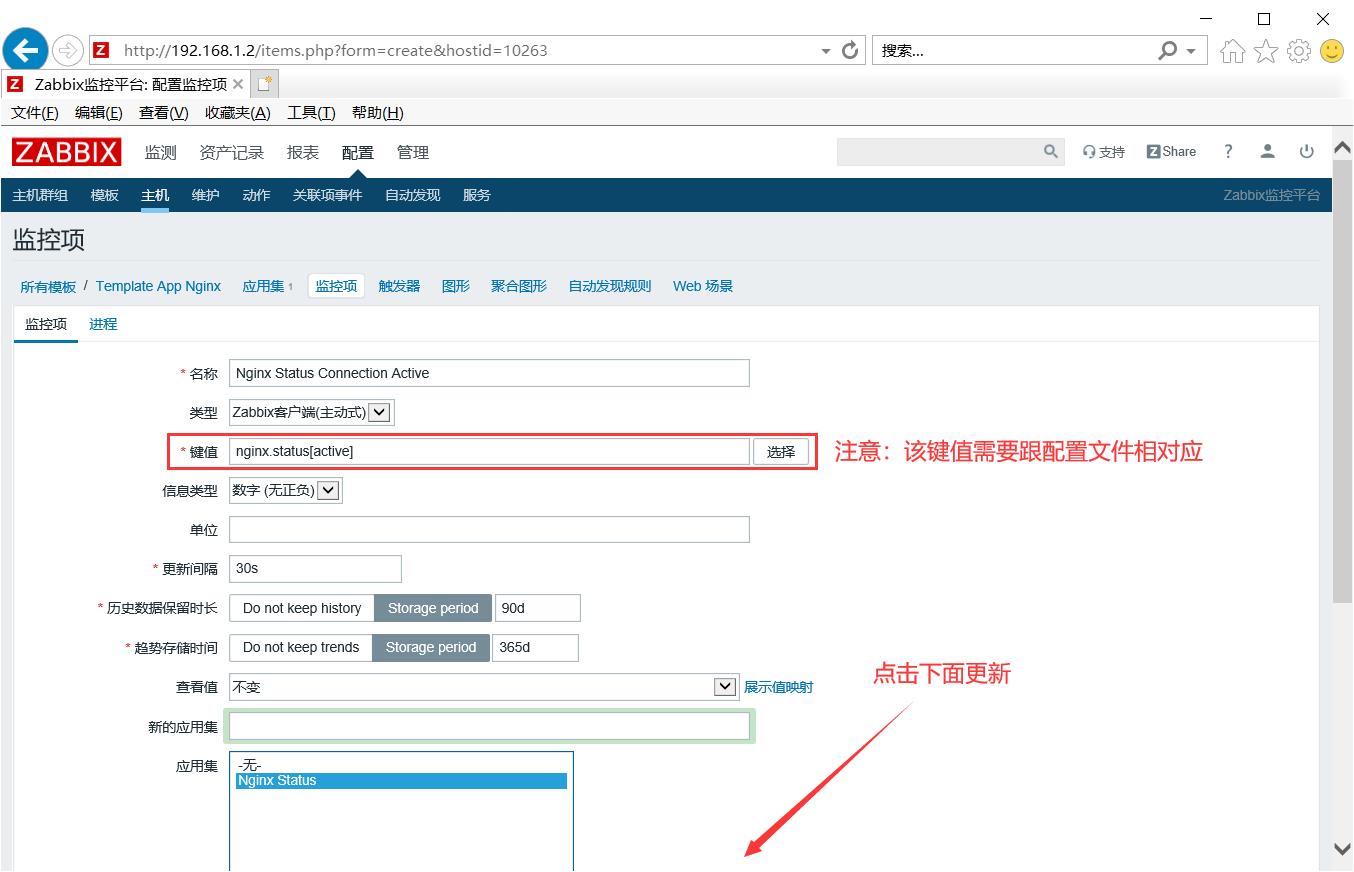
Task: Open the 触发器 link
Action: point(399,286)
